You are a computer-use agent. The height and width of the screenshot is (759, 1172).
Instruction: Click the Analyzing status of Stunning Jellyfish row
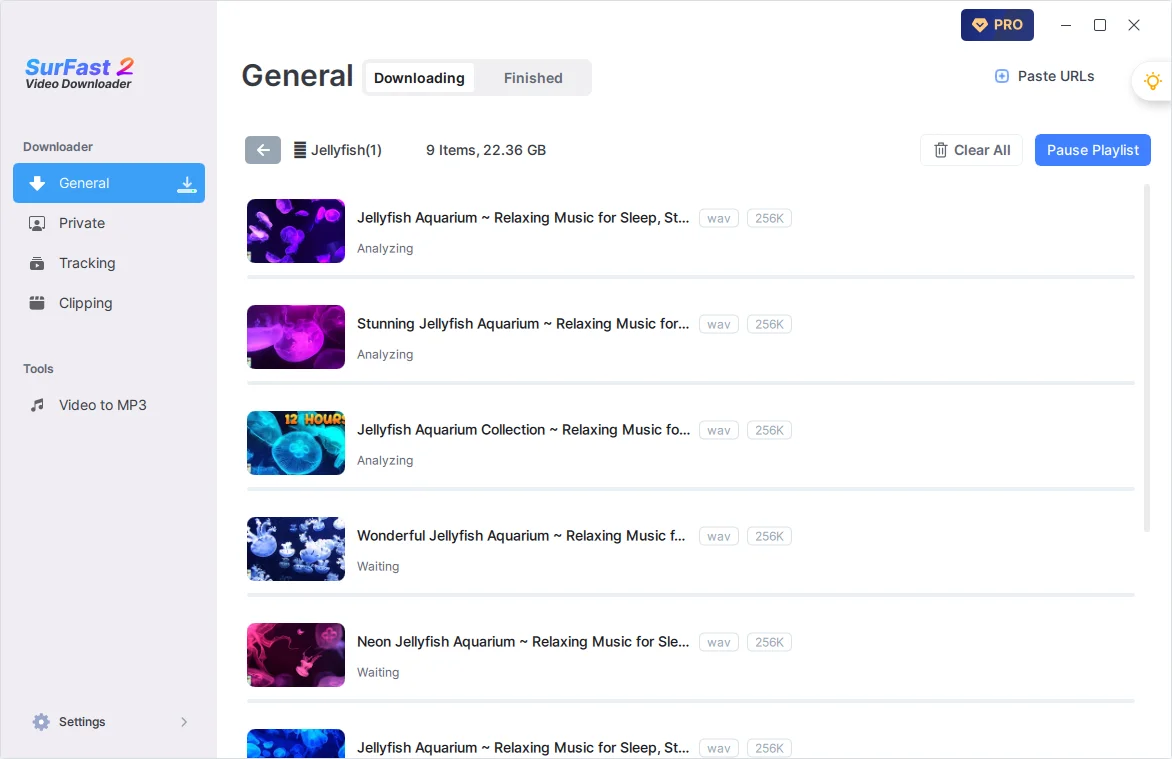385,354
